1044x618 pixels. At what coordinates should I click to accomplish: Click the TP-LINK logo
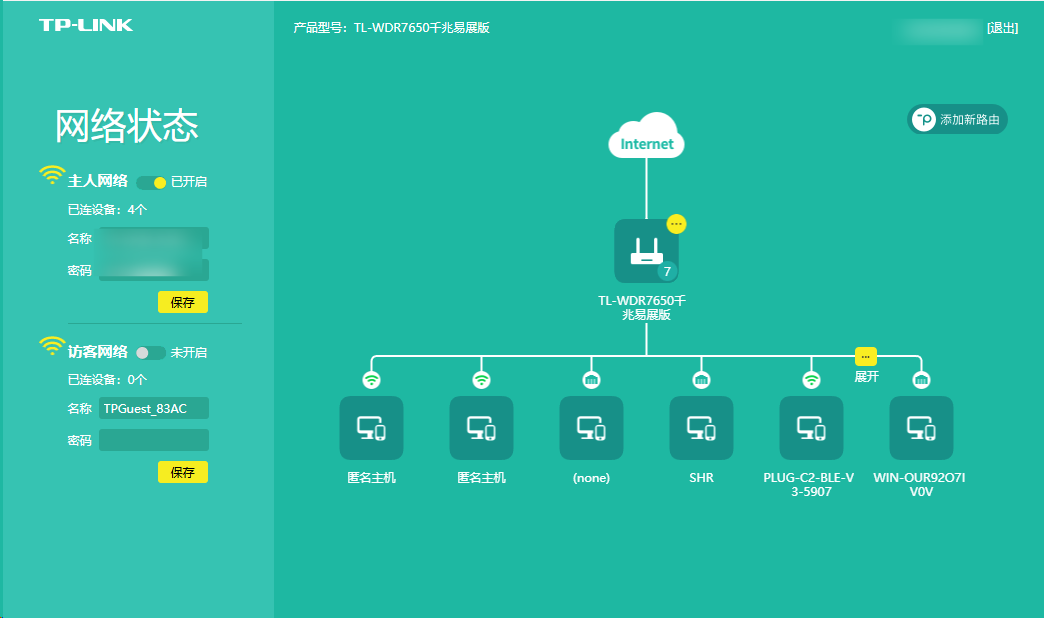(86, 25)
